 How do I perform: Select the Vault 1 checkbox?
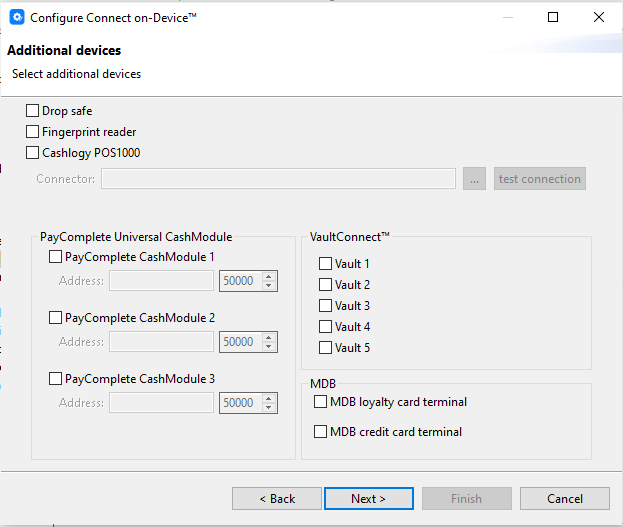coord(325,264)
